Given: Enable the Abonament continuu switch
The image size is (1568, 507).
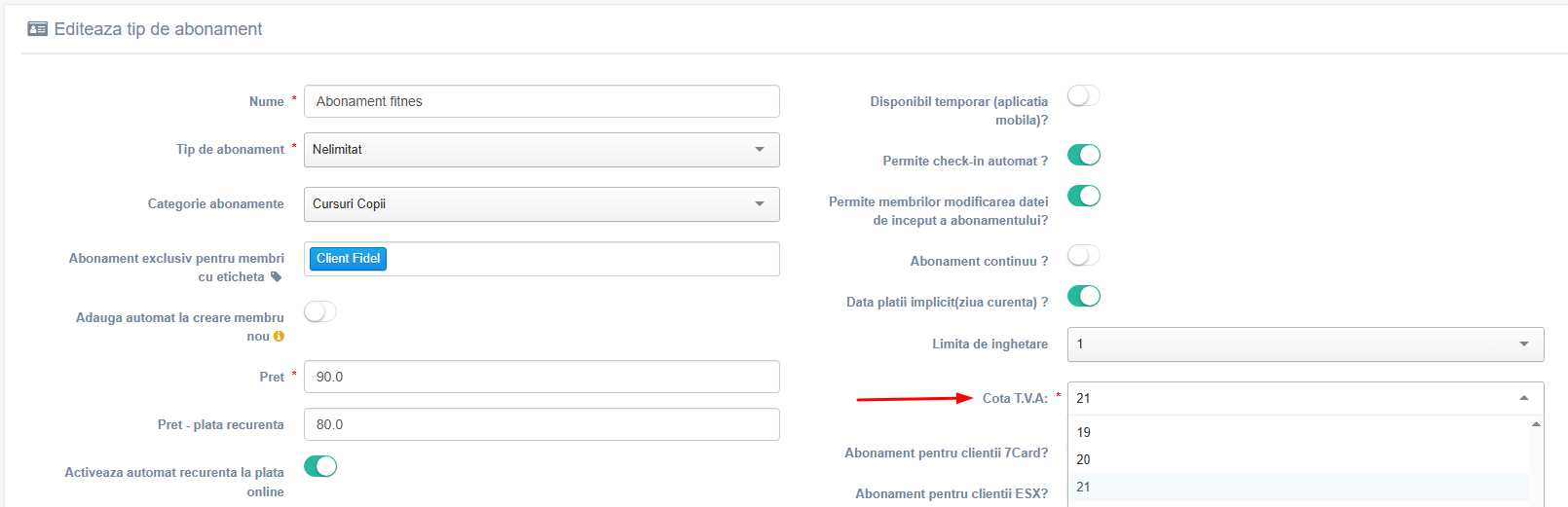Looking at the screenshot, I should [1084, 255].
